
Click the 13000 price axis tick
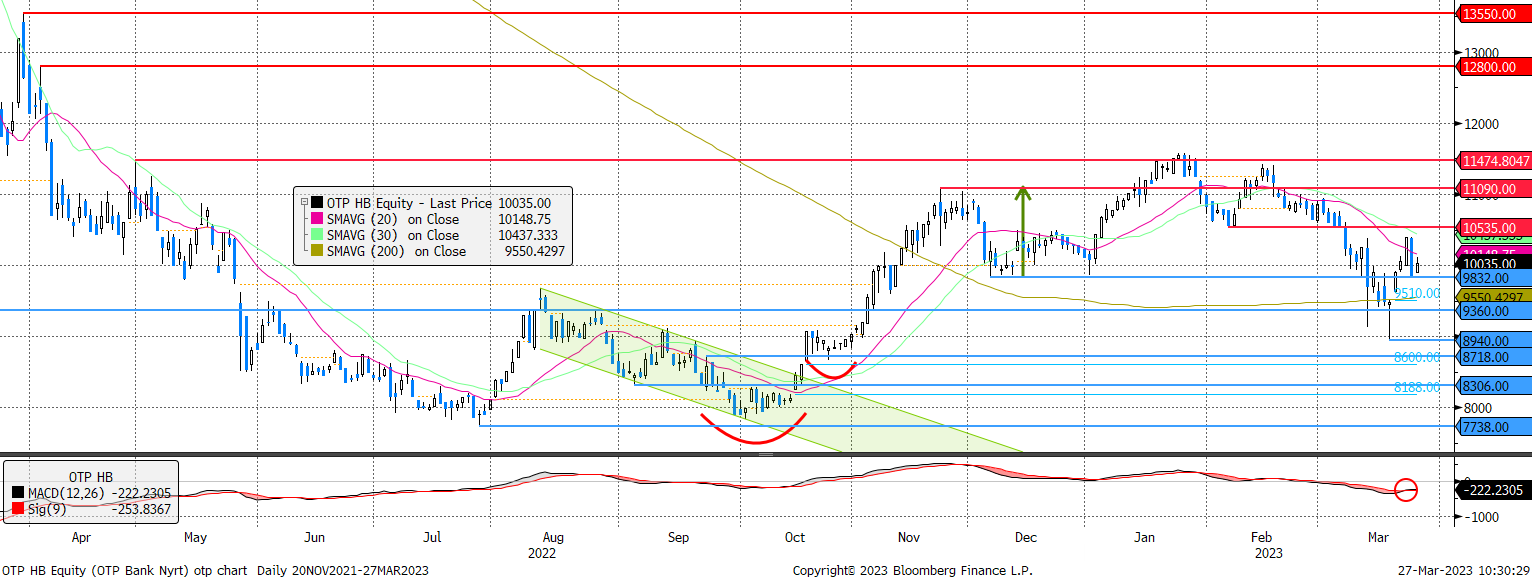click(1479, 53)
